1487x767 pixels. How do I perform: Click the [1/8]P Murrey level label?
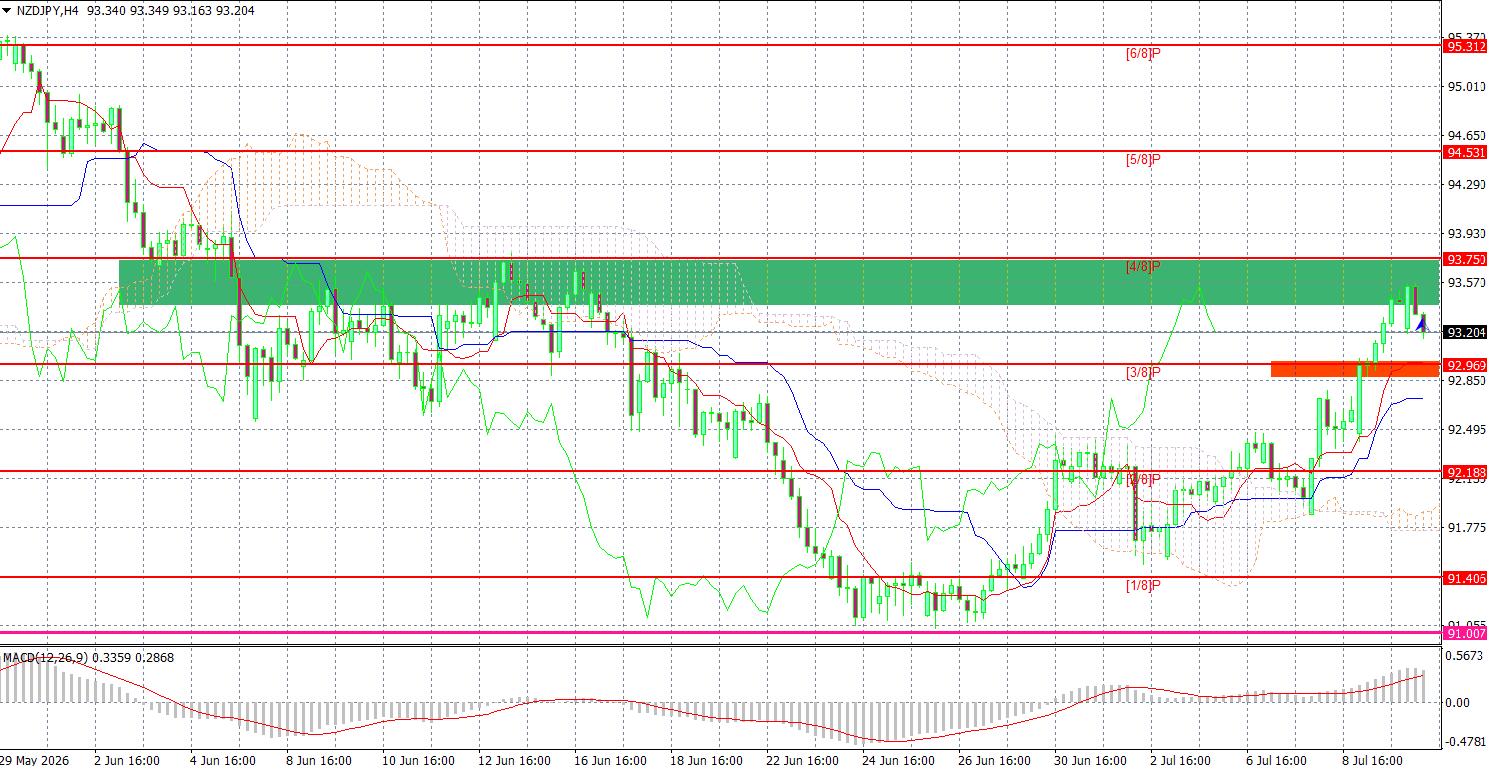1142,585
